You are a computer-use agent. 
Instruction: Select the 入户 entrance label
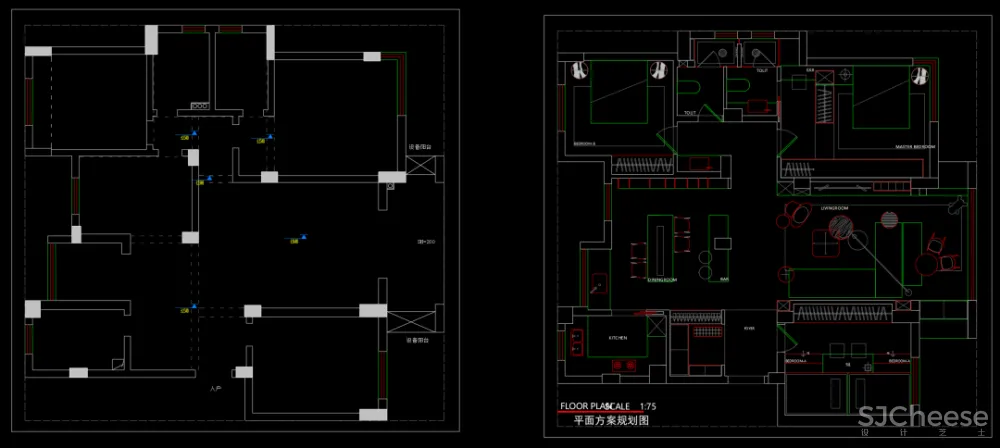215,387
